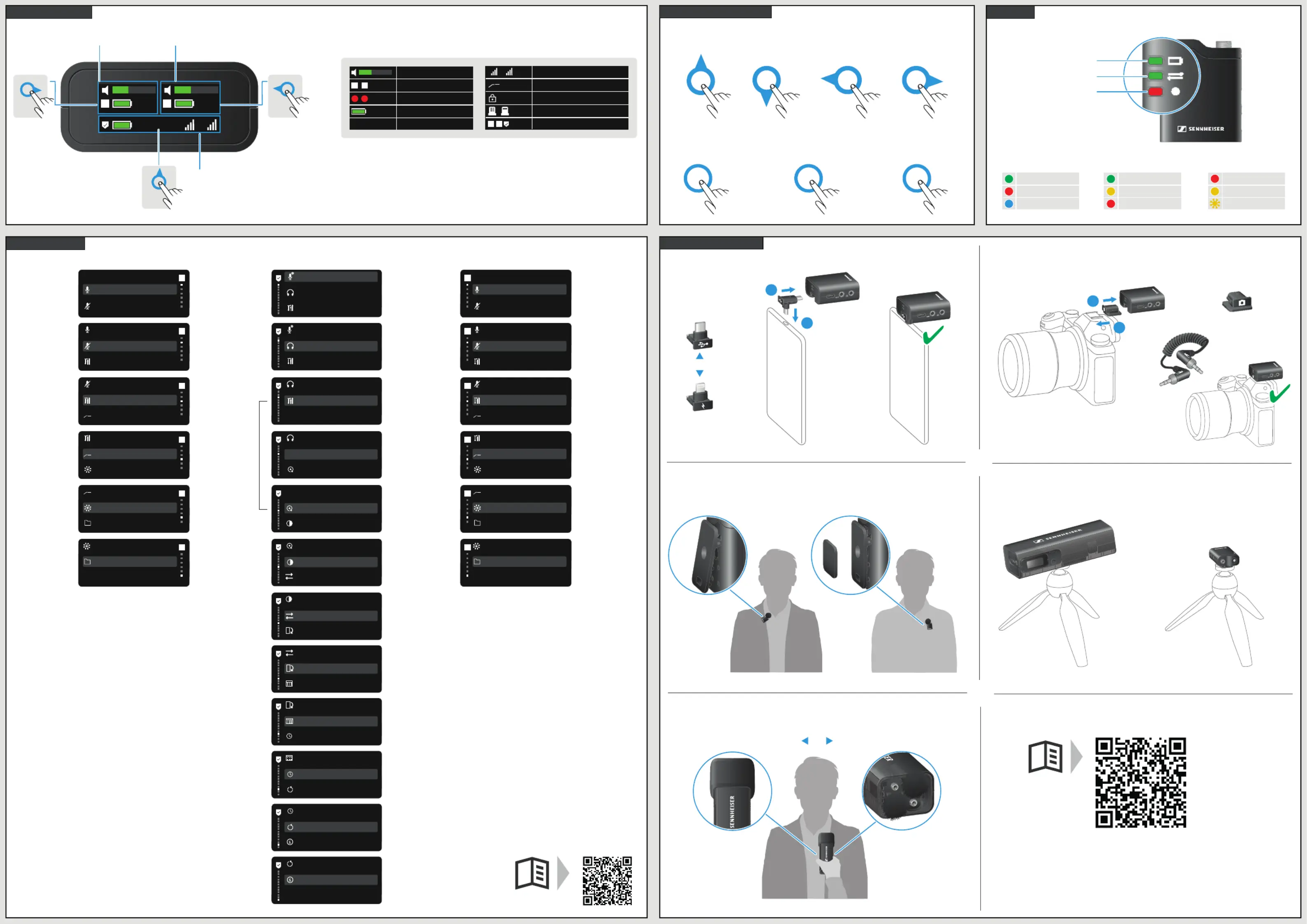Viewport: 1307px width, 924px height.
Task: Click the shield battery icon on receiver display
Action: click(117, 125)
